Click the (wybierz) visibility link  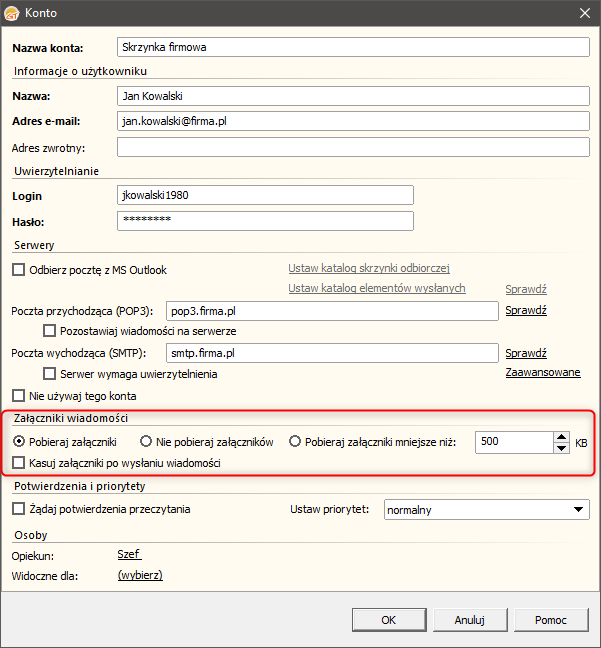pyautogui.click(x=140, y=575)
